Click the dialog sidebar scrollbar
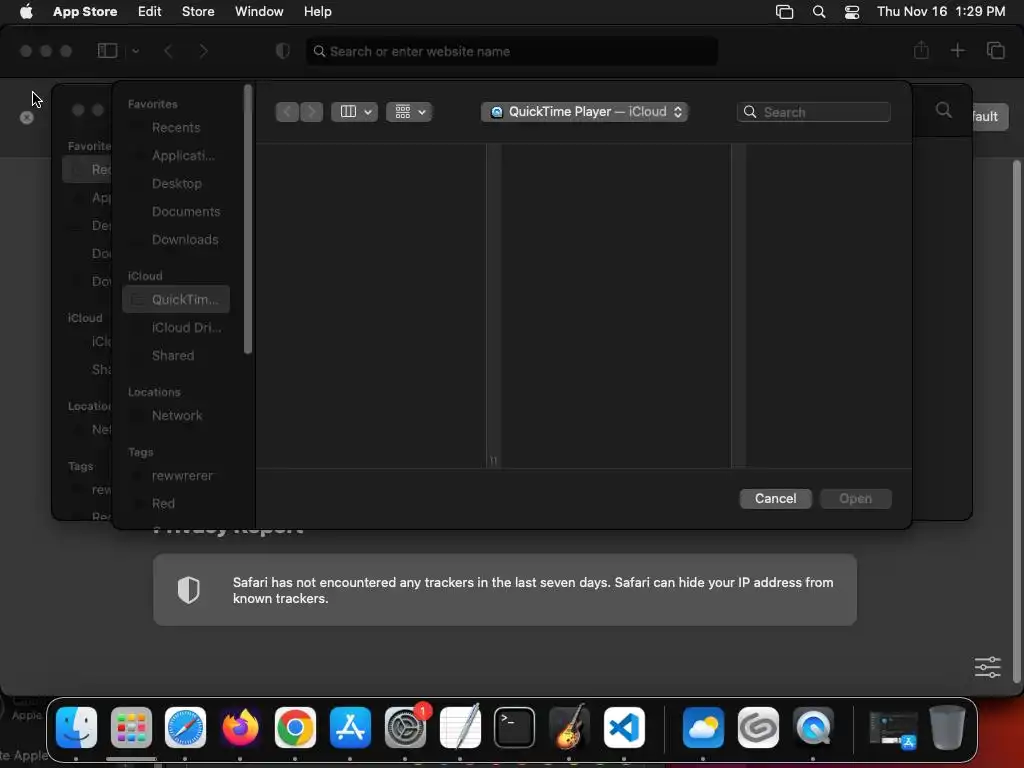This screenshot has height=768, width=1024. click(248, 219)
